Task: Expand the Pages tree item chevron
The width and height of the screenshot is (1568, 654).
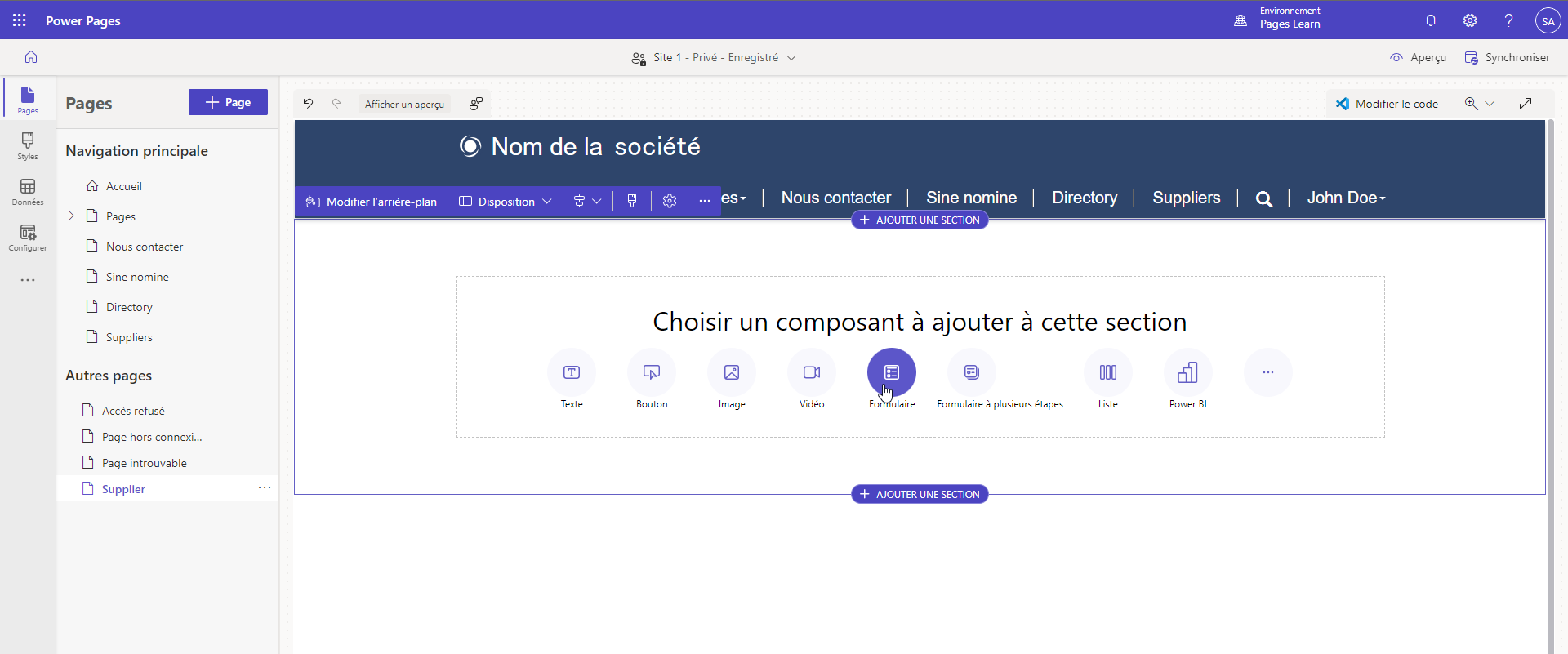Action: click(x=71, y=216)
